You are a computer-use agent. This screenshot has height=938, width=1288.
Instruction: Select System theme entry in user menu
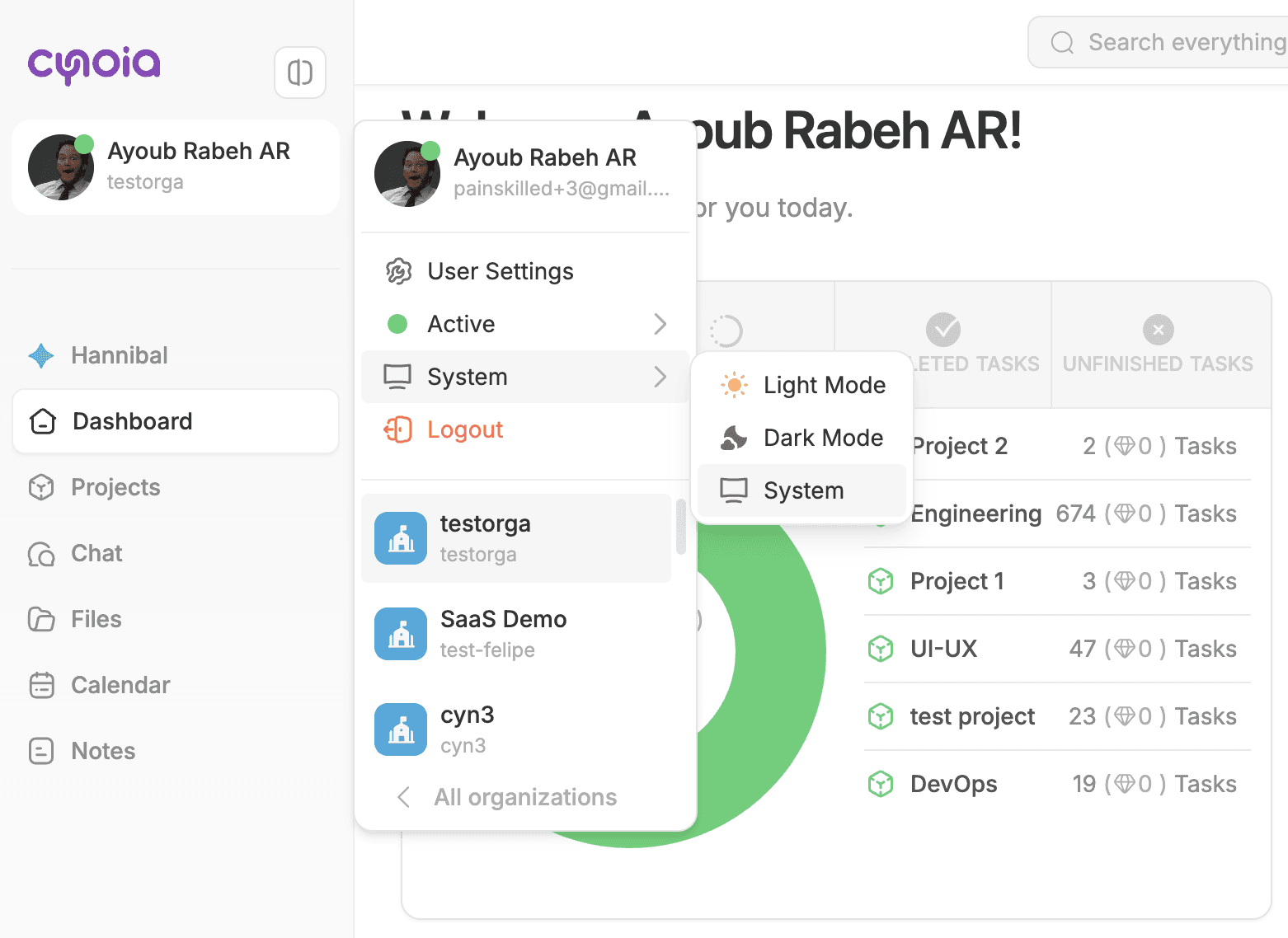(x=525, y=377)
